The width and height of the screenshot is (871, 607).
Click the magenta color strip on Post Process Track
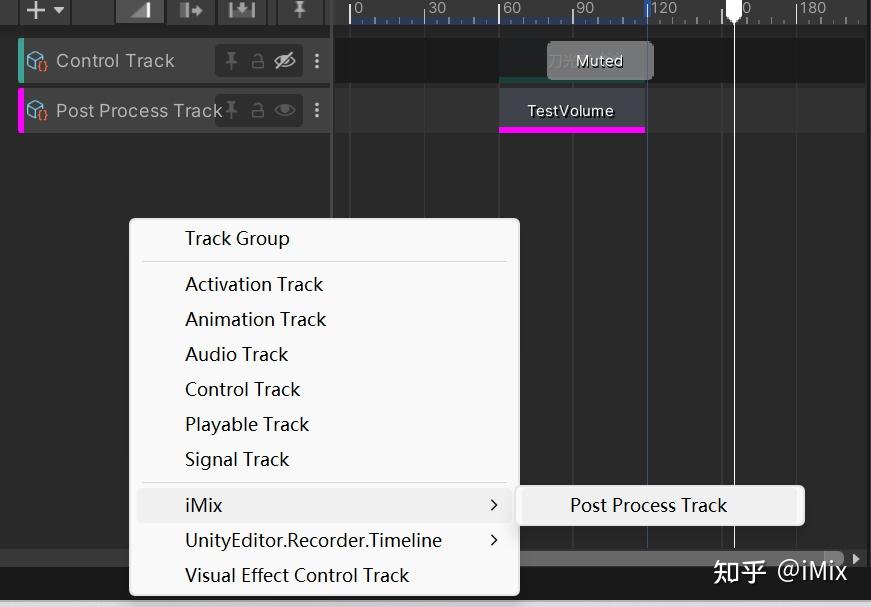pos(572,131)
